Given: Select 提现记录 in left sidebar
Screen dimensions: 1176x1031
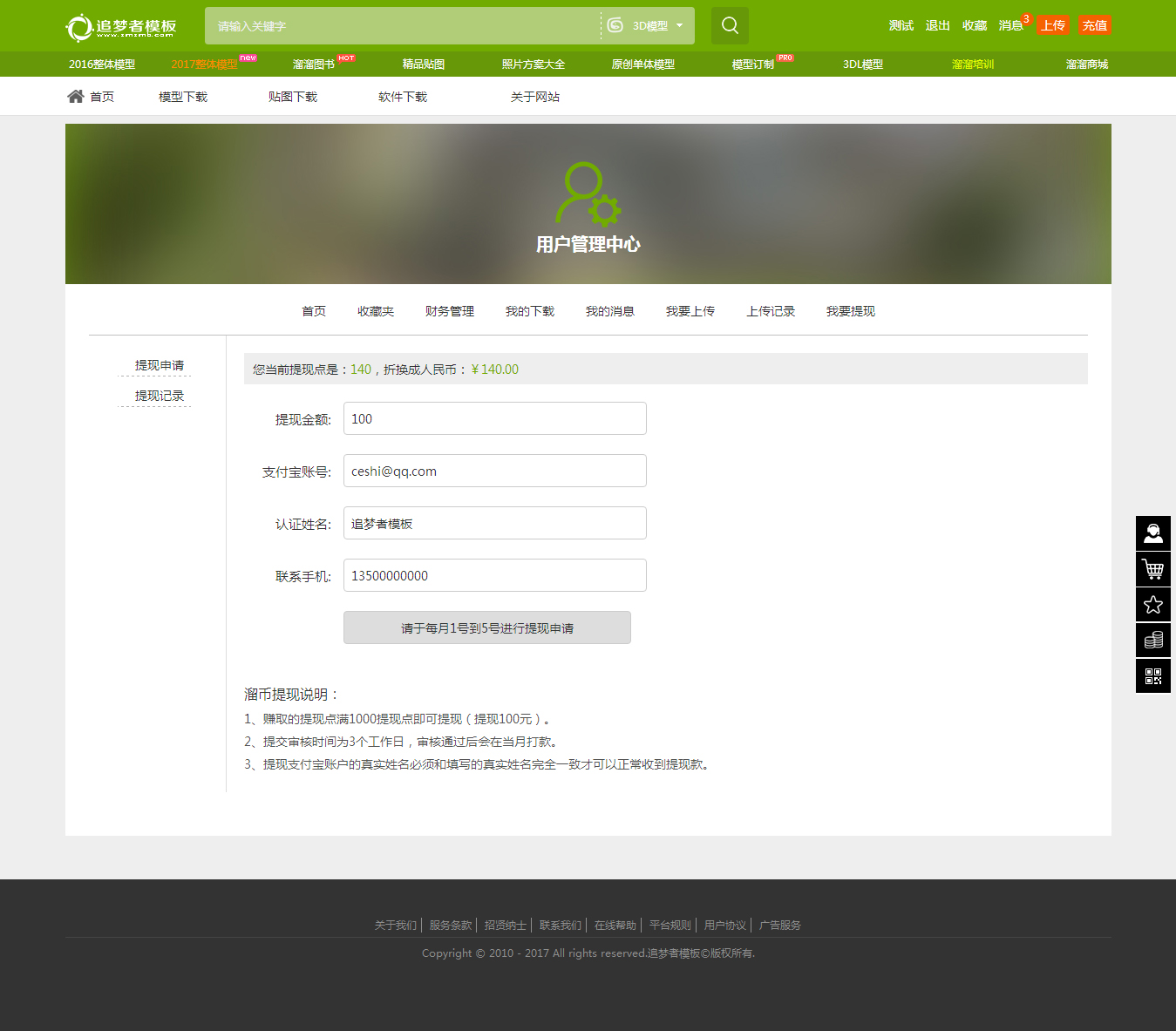Looking at the screenshot, I should pyautogui.click(x=159, y=396).
